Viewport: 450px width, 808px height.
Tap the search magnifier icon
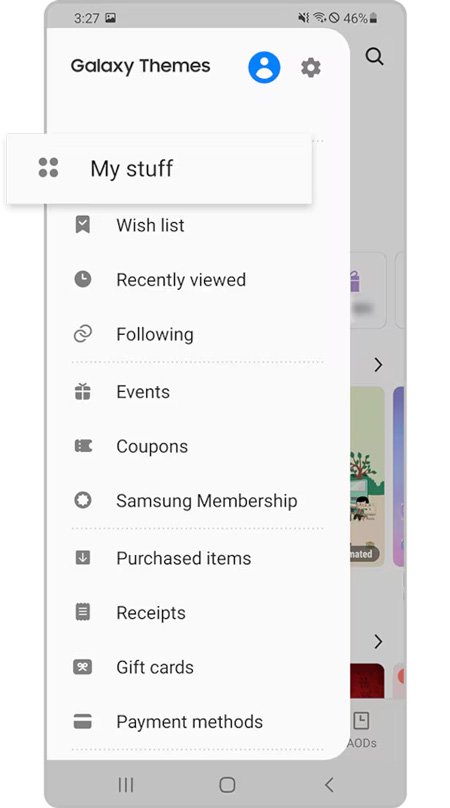(374, 56)
